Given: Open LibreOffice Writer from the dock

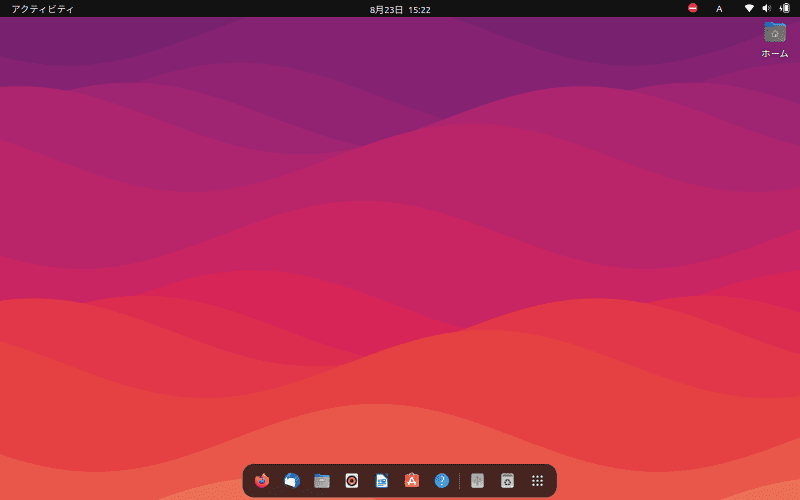Looking at the screenshot, I should (x=382, y=481).
